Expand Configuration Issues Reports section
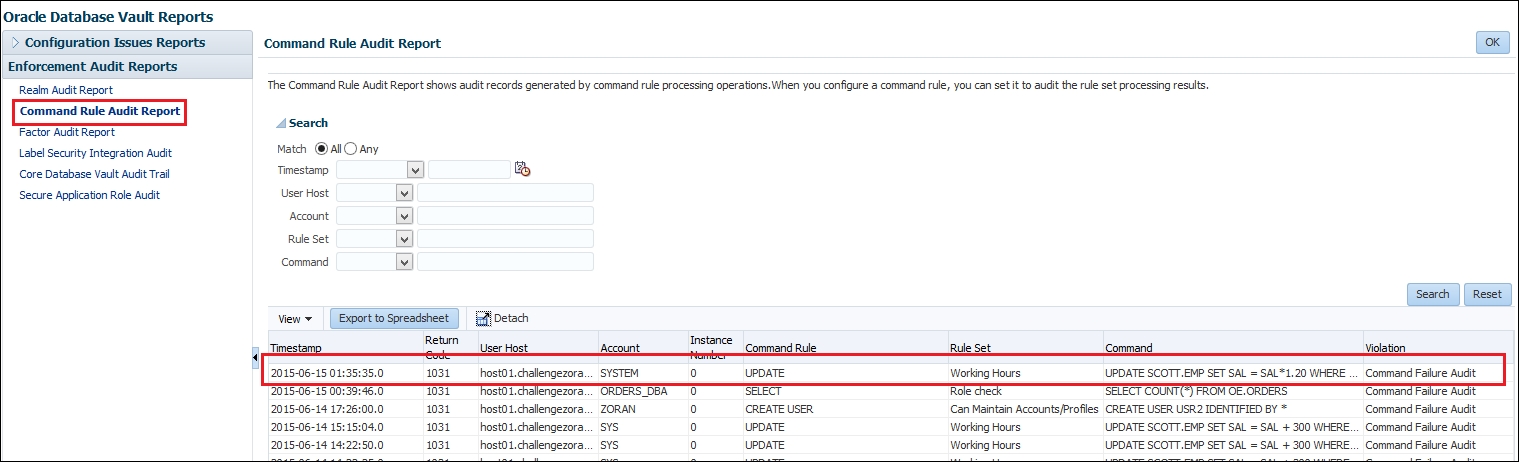This screenshot has width=1519, height=462. pos(15,43)
